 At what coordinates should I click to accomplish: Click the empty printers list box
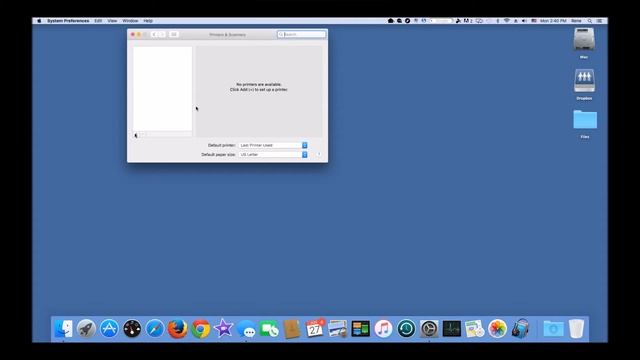tap(162, 89)
